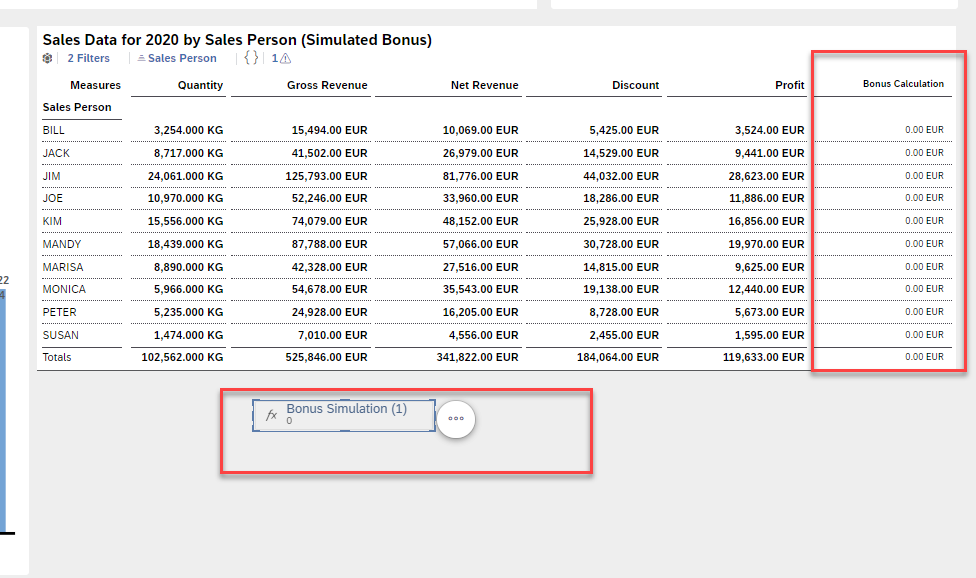Open the three-dot More Actions button

click(x=456, y=419)
